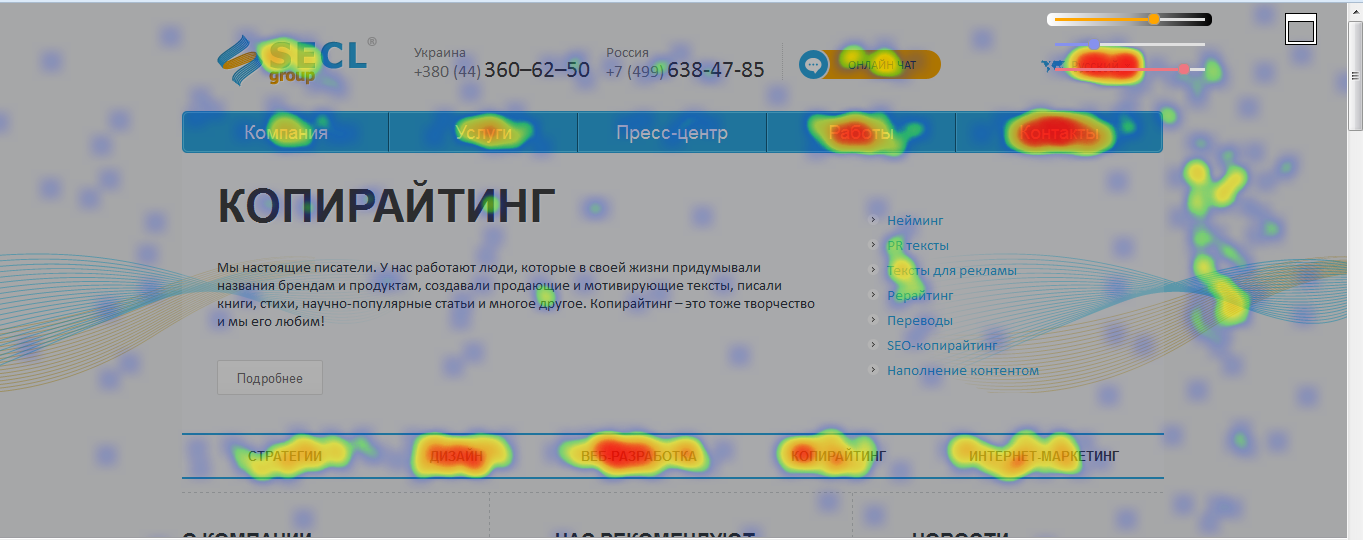The width and height of the screenshot is (1363, 540).
Task: Go to the Контакты menu item
Action: point(1059,133)
